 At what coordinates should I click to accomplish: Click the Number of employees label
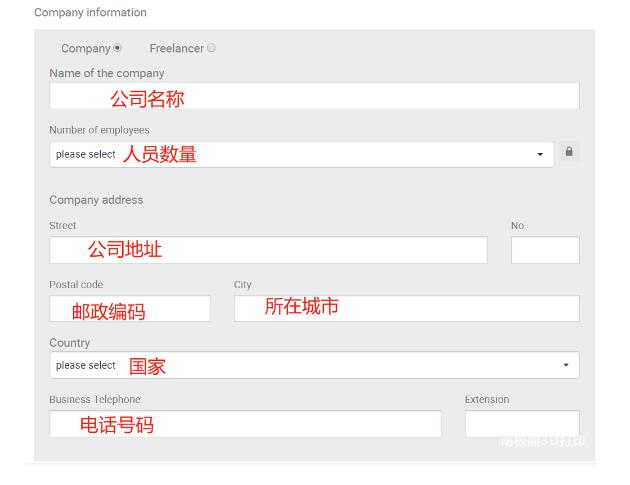pos(99,130)
